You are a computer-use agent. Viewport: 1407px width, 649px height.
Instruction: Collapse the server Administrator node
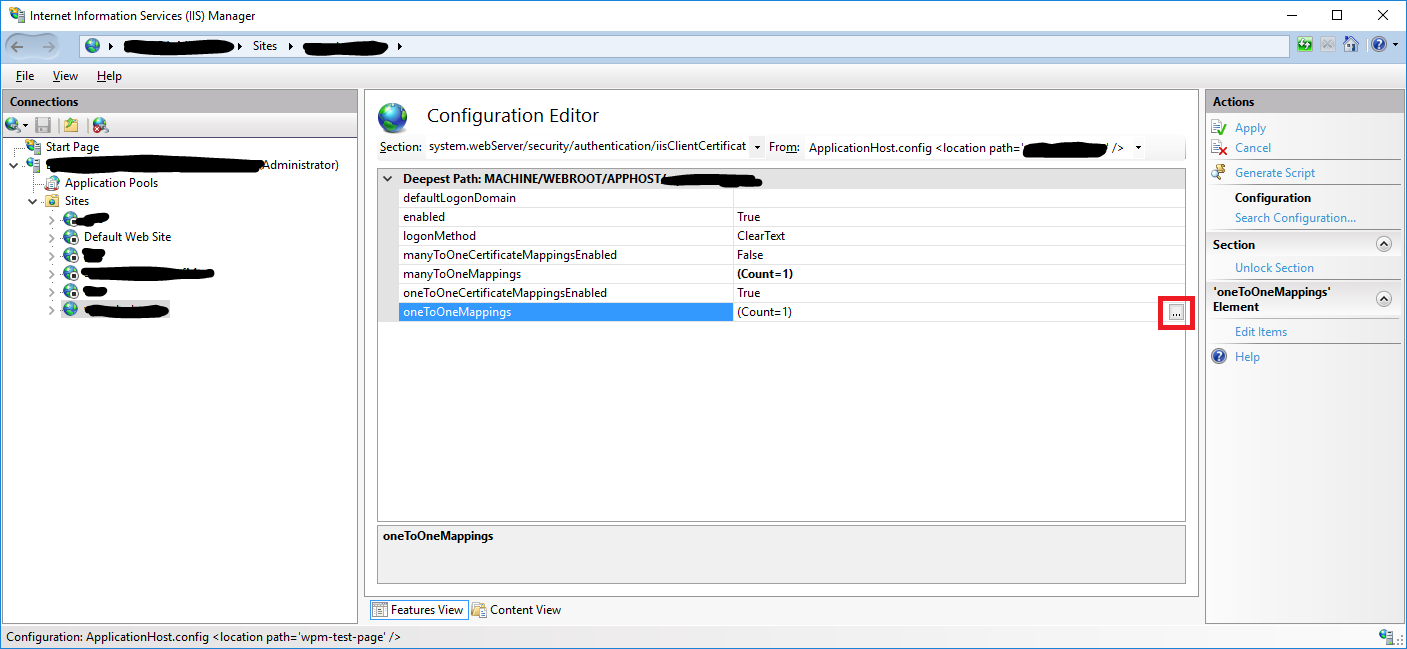click(x=13, y=165)
